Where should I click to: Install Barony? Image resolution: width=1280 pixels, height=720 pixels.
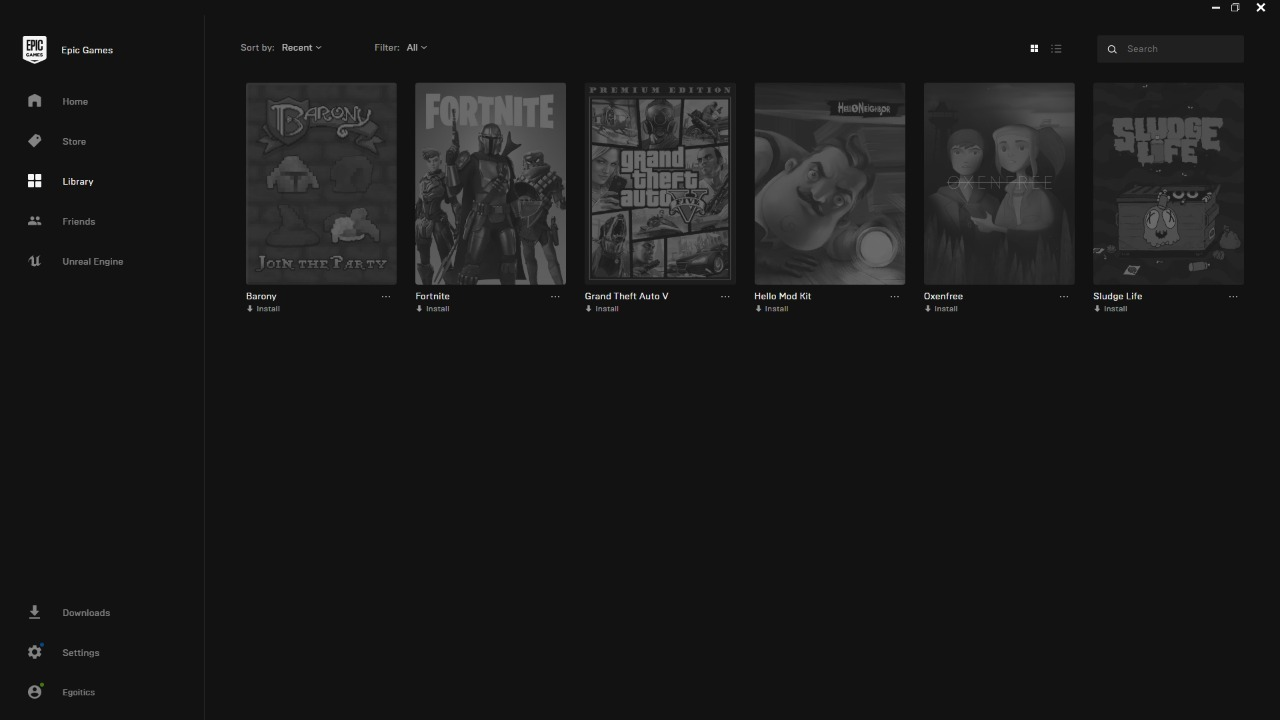263,308
